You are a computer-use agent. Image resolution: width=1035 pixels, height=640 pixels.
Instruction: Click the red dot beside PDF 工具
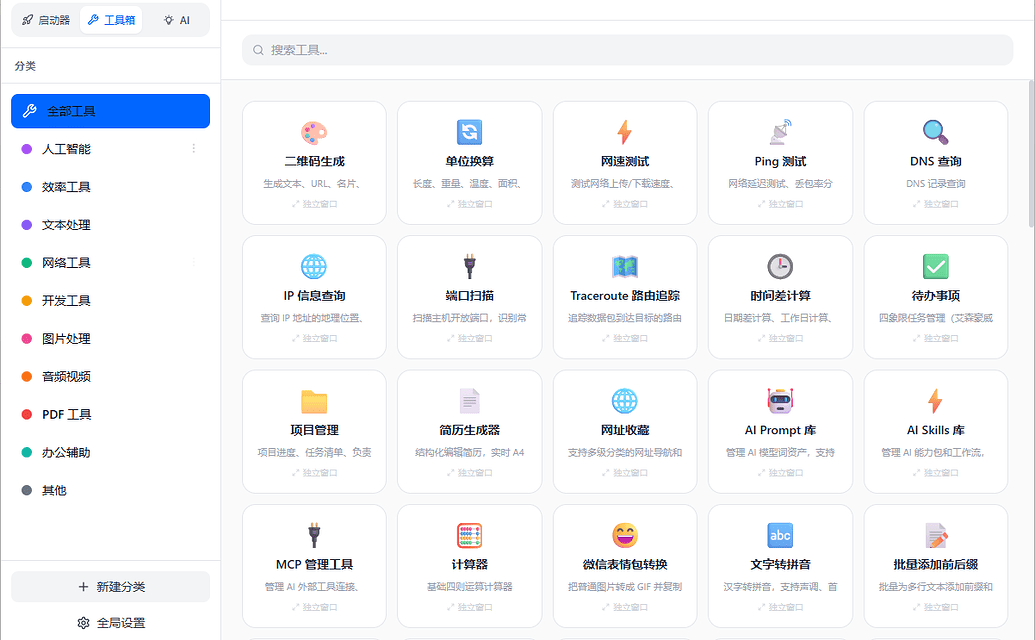[x=26, y=414]
